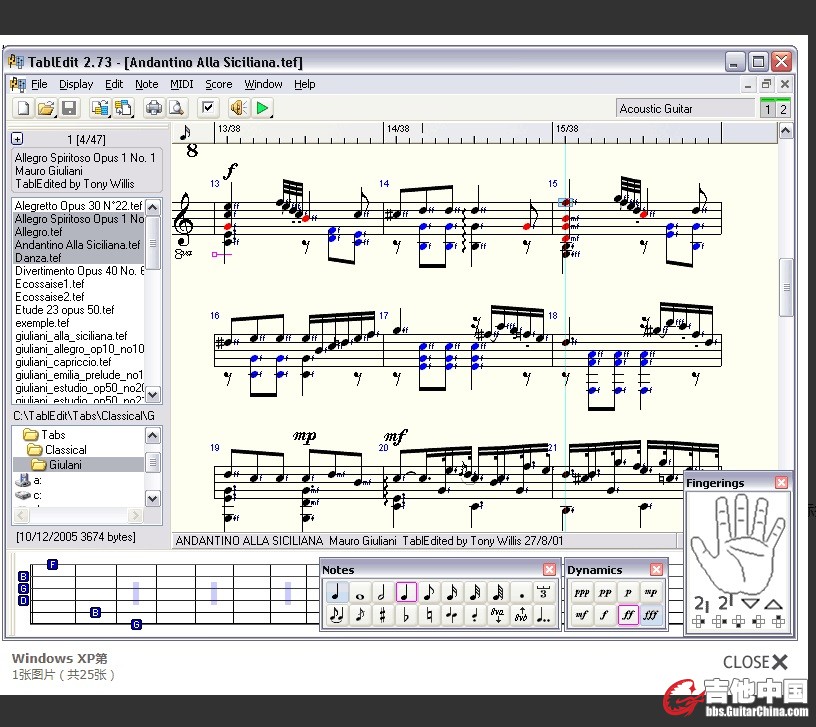Select the whole note in Notes palette

pyautogui.click(x=359, y=592)
